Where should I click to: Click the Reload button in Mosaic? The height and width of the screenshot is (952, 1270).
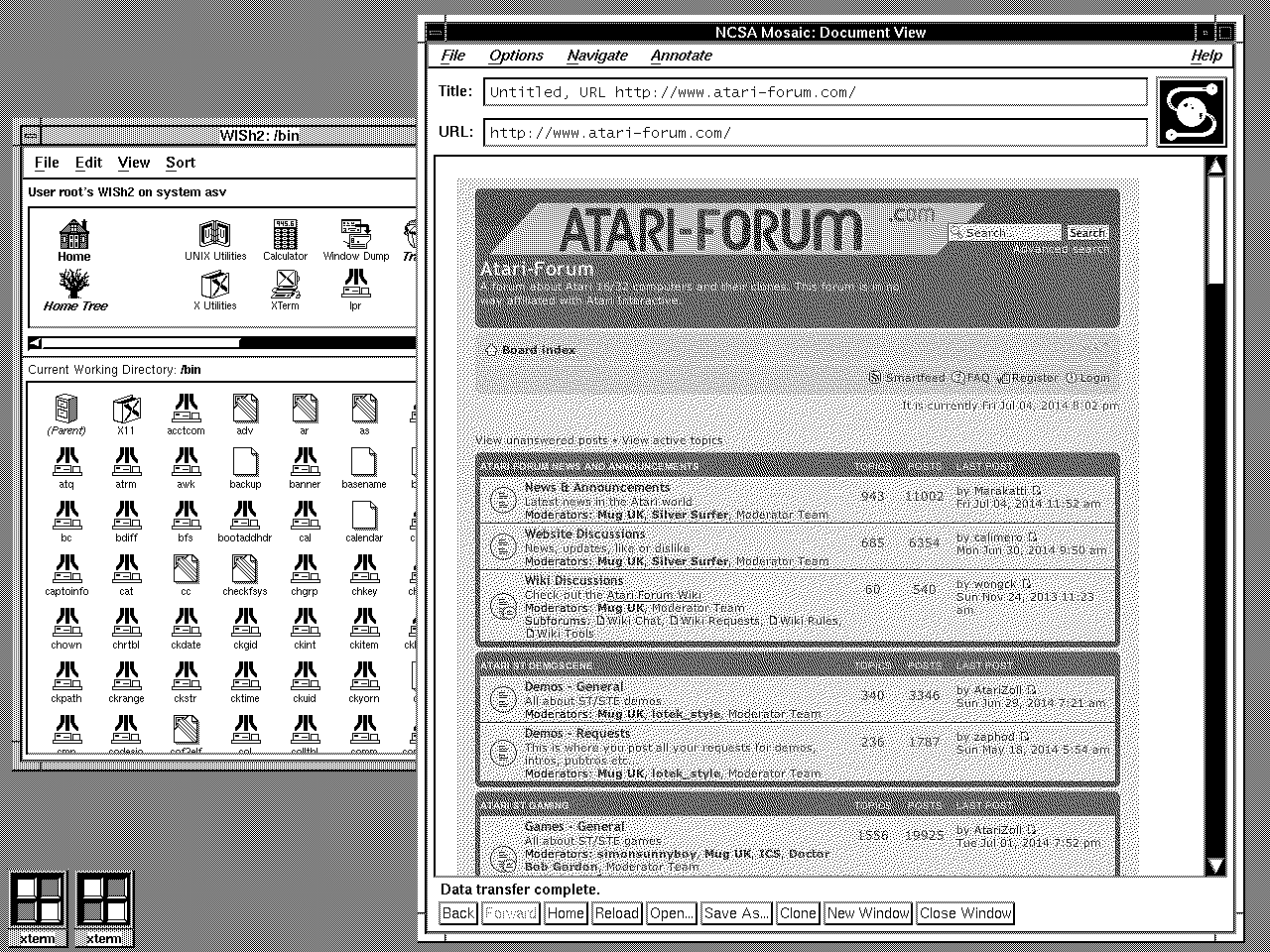click(616, 913)
